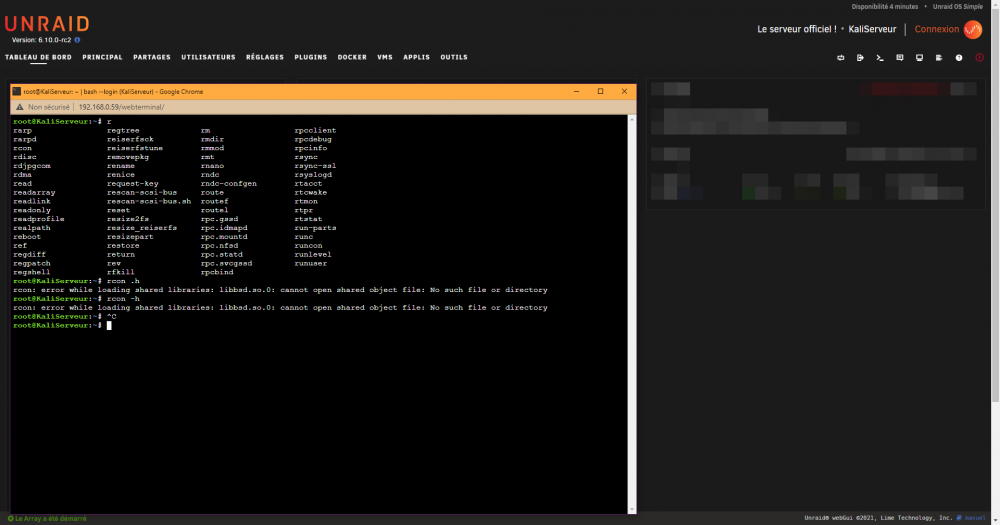Click the help question mark icon
Image resolution: width=1000 pixels, height=525 pixels.
[x=959, y=57]
